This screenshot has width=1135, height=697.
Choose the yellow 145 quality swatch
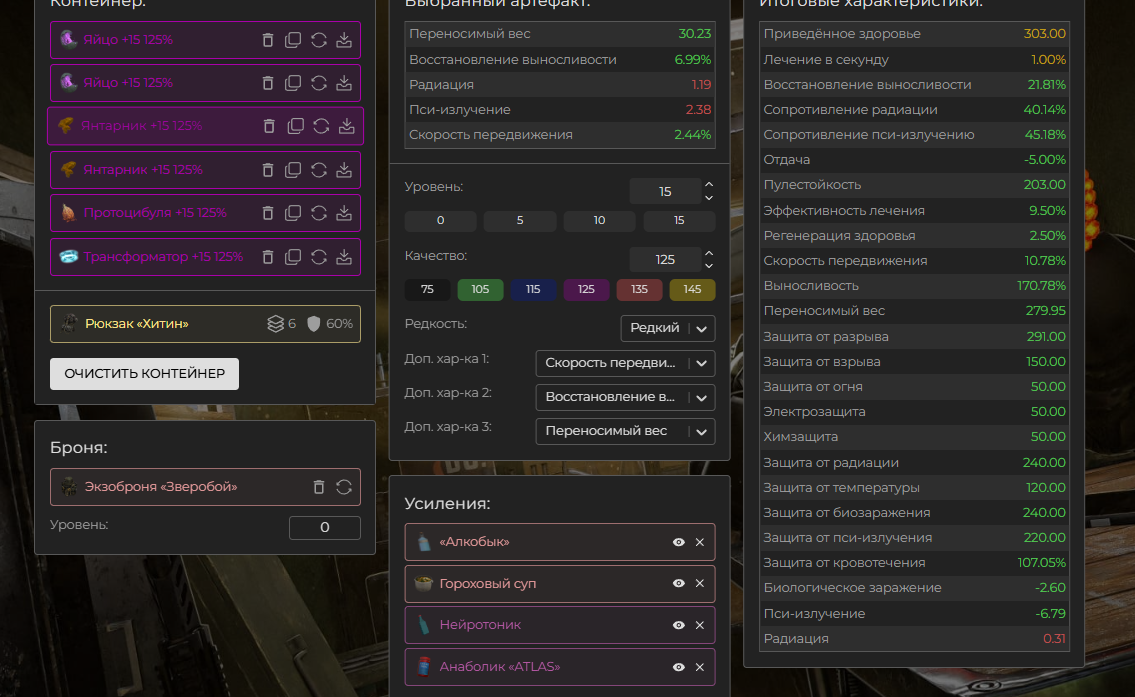click(692, 290)
